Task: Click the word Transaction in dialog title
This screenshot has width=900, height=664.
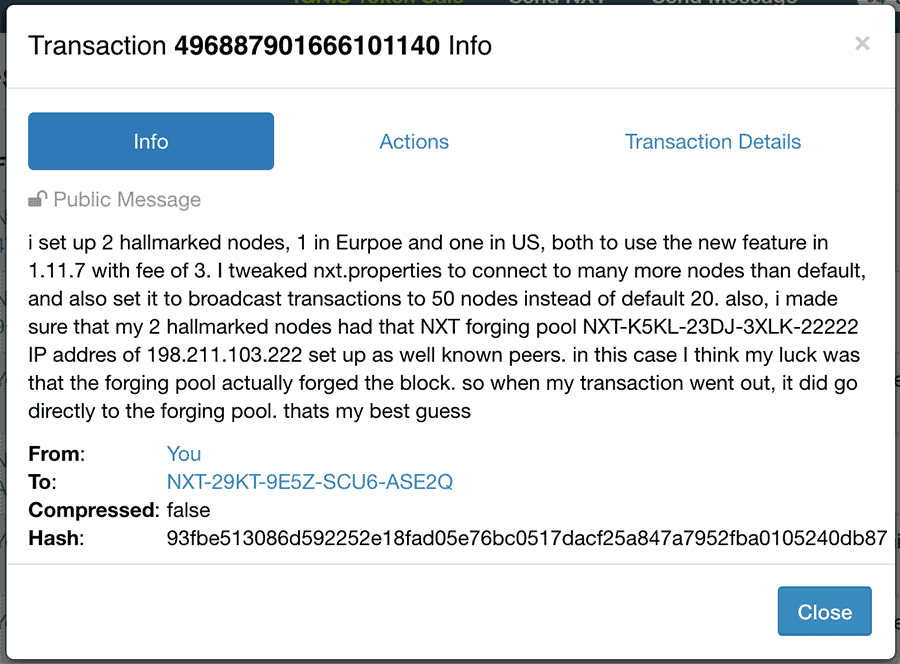Action: click(97, 45)
